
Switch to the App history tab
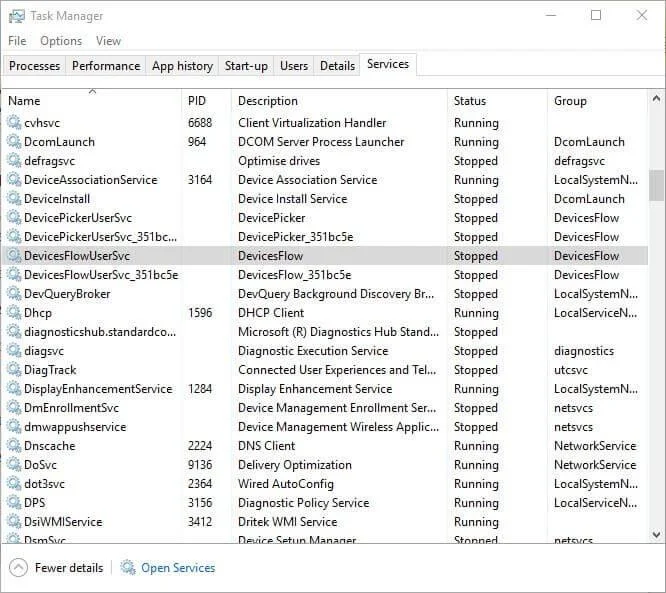(x=182, y=66)
